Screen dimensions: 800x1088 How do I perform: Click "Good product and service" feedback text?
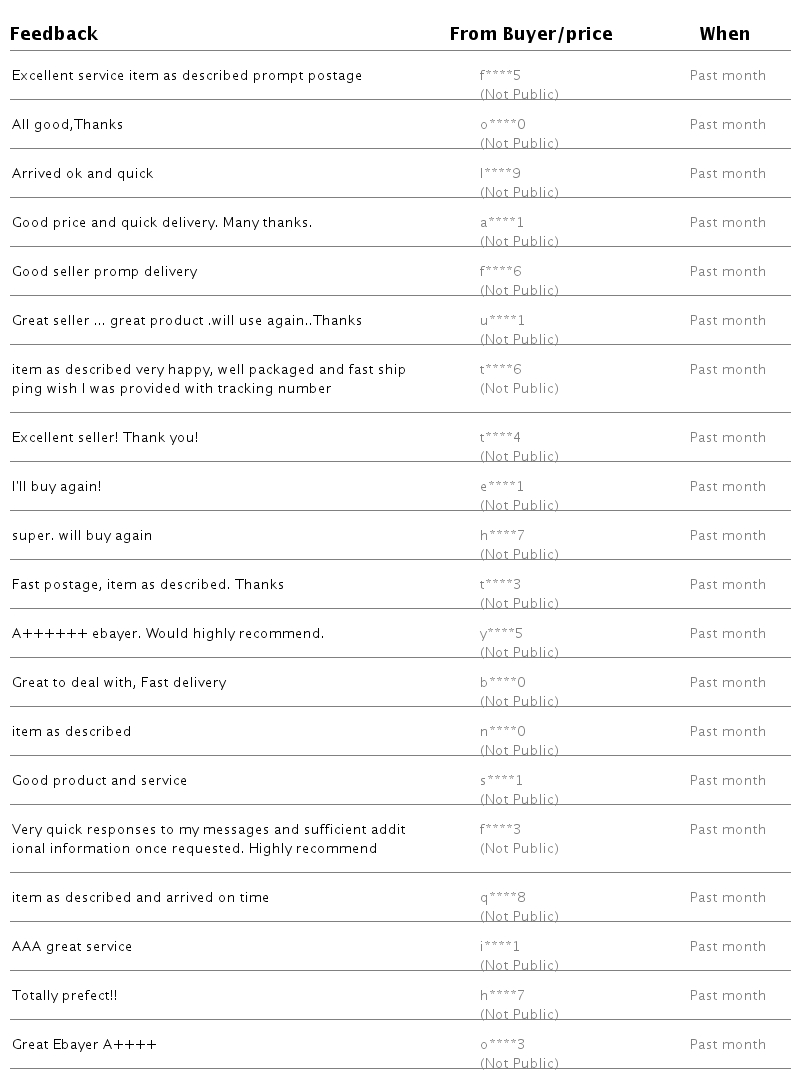point(99,781)
